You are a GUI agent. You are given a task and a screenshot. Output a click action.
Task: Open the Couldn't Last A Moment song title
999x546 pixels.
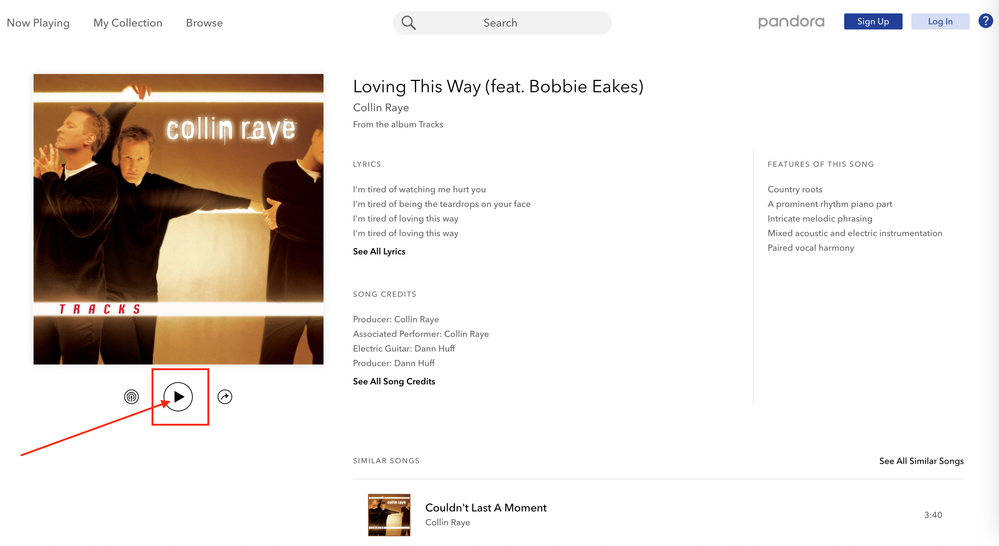click(486, 508)
